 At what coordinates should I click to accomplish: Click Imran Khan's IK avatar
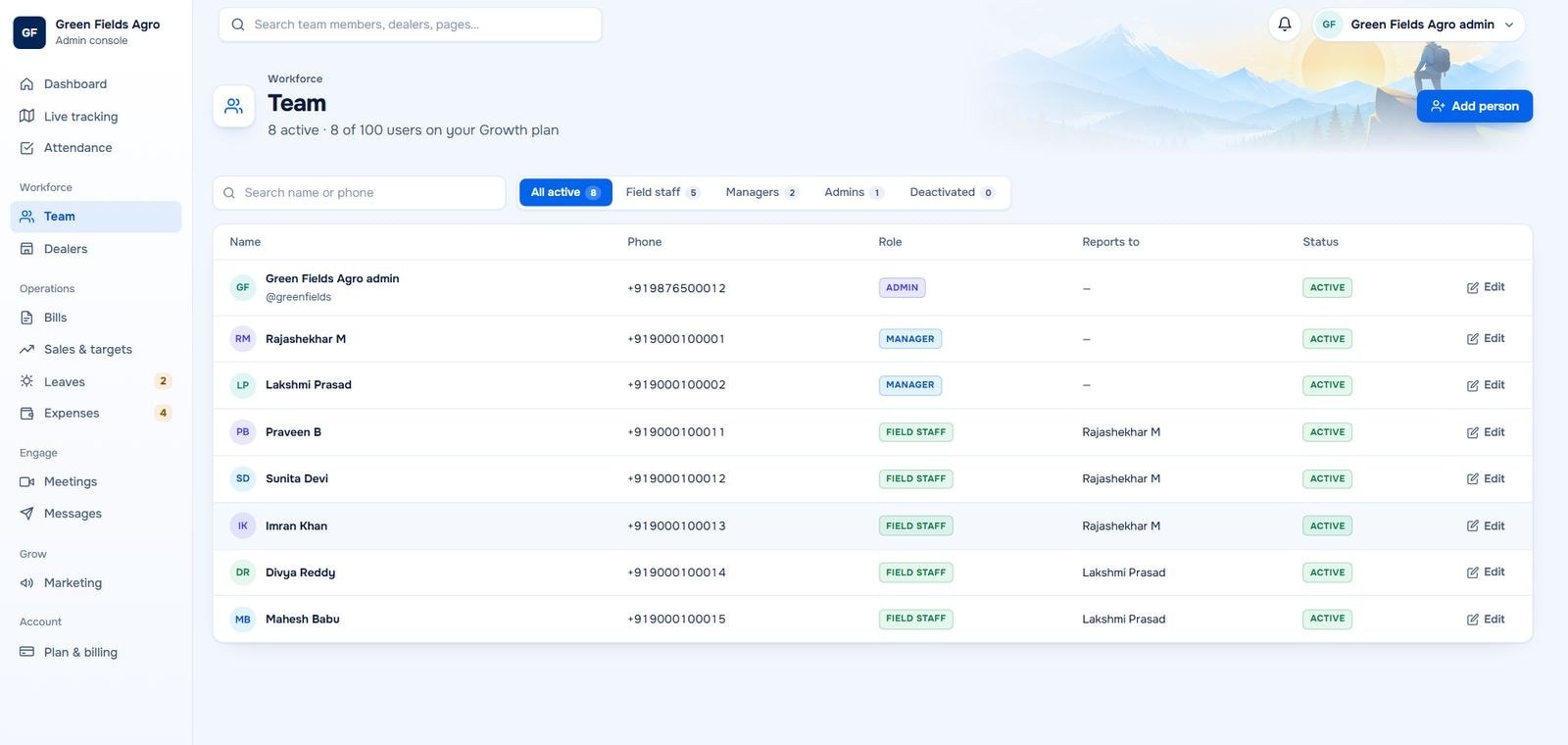(242, 526)
